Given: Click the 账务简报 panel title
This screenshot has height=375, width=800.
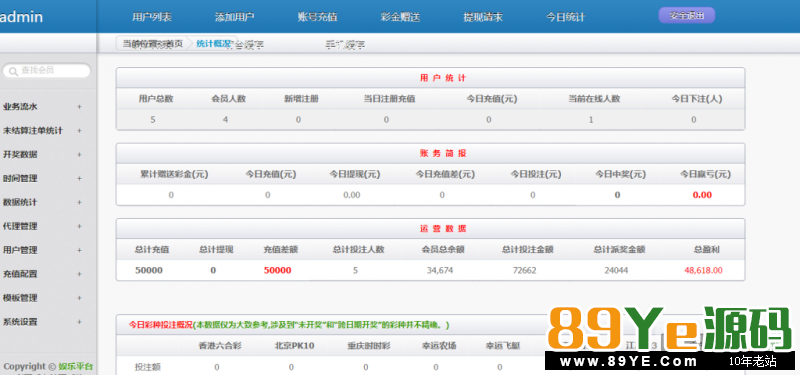Looking at the screenshot, I should tap(443, 154).
